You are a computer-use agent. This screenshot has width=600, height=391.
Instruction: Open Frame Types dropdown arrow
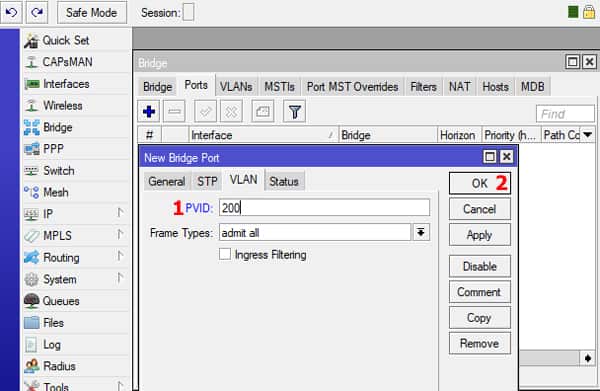click(x=421, y=232)
